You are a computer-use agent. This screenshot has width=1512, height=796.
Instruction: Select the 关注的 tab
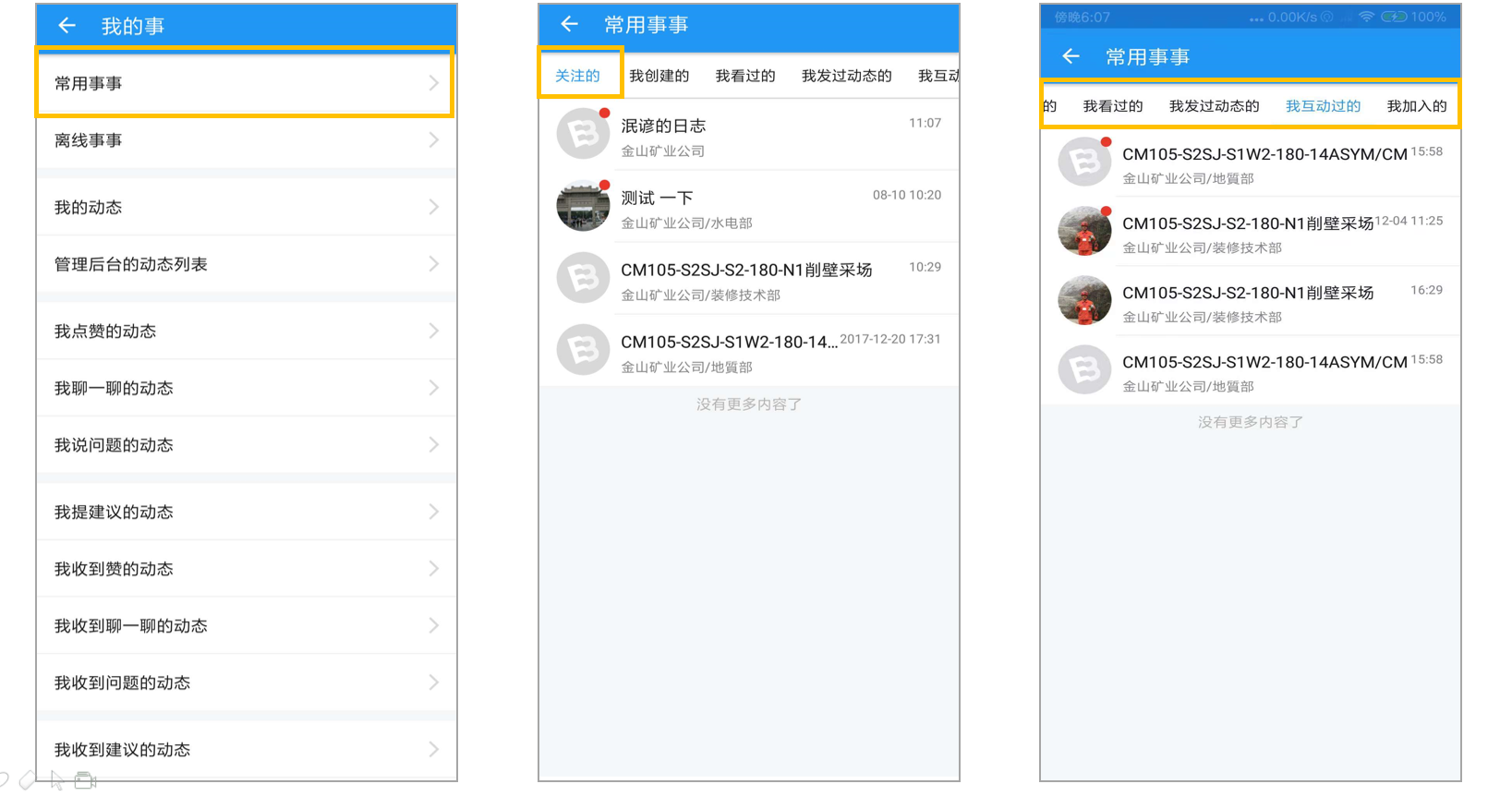click(577, 76)
